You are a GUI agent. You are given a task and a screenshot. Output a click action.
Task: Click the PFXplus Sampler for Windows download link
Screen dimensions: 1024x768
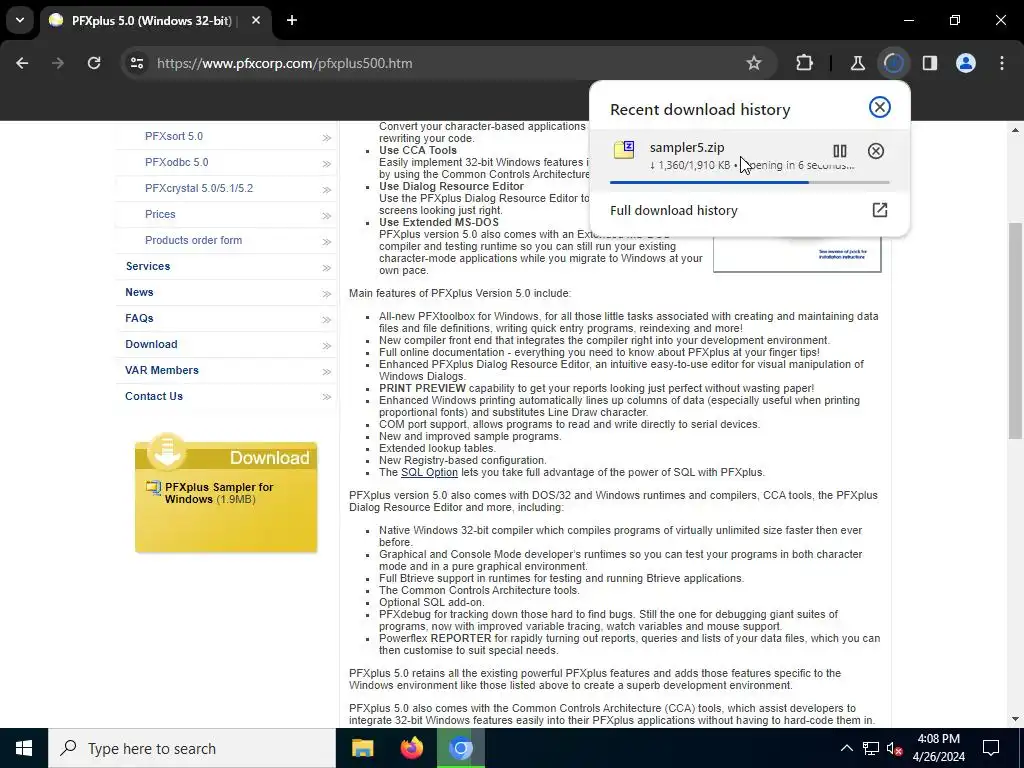219,493
